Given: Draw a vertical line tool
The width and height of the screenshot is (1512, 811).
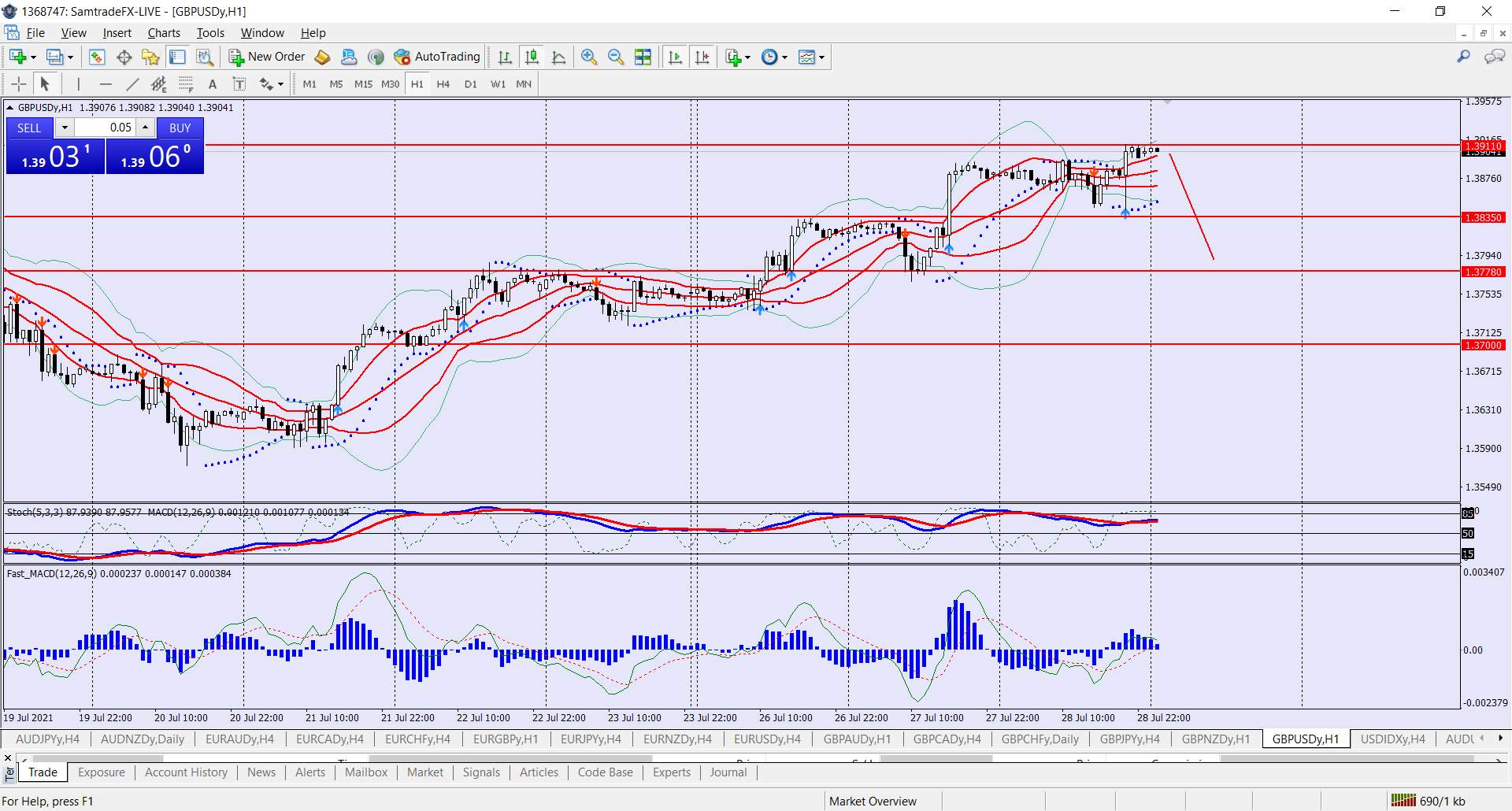Looking at the screenshot, I should click(x=79, y=84).
